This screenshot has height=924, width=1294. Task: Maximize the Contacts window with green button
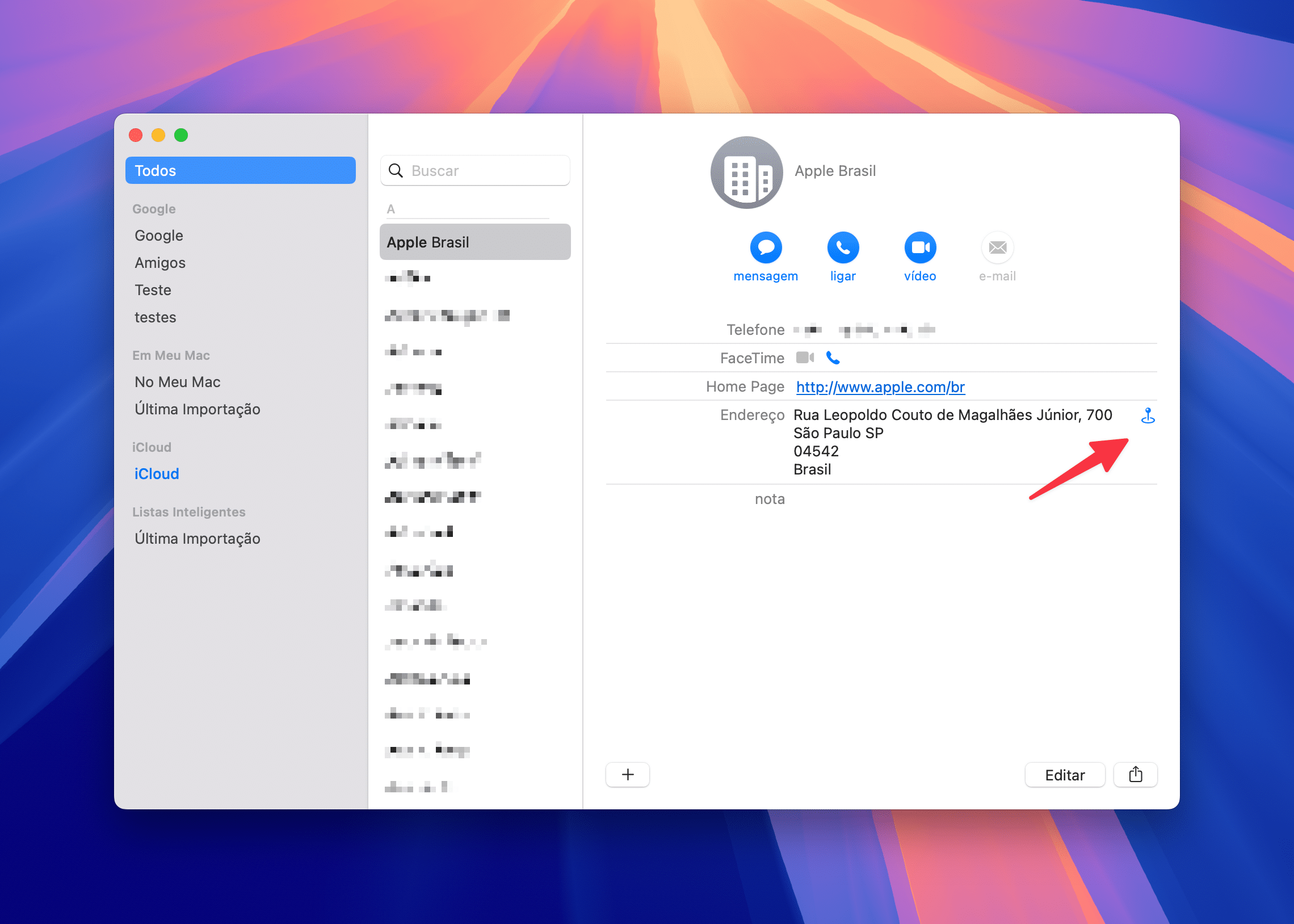coord(181,135)
